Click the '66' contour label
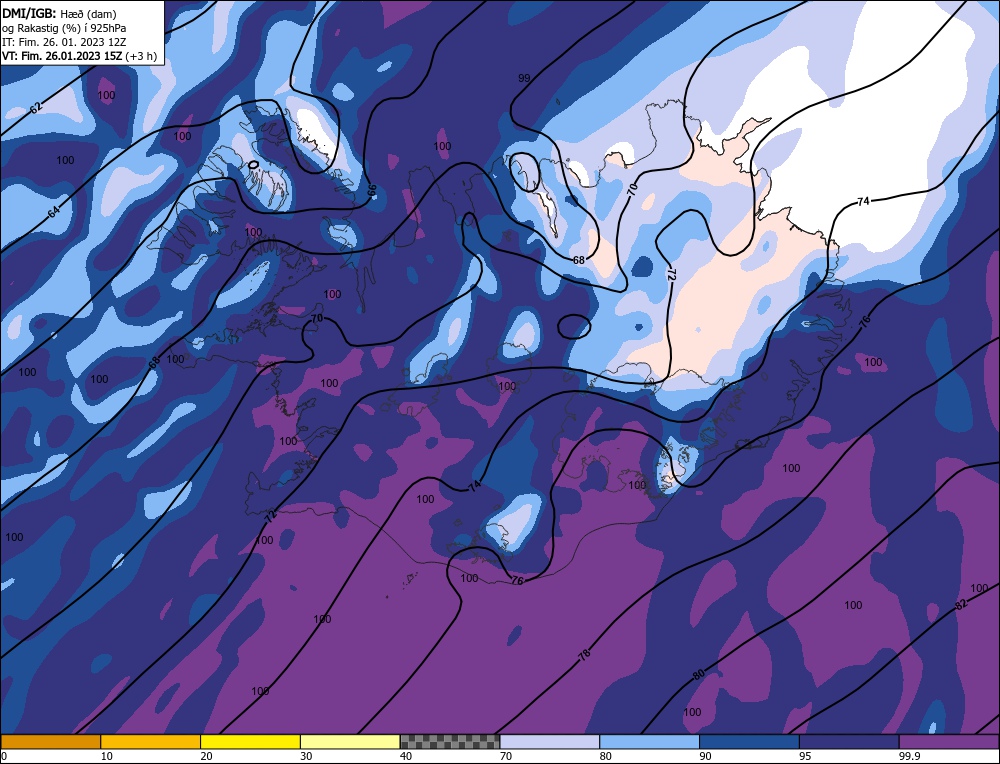1000x764 pixels. pyautogui.click(x=372, y=190)
